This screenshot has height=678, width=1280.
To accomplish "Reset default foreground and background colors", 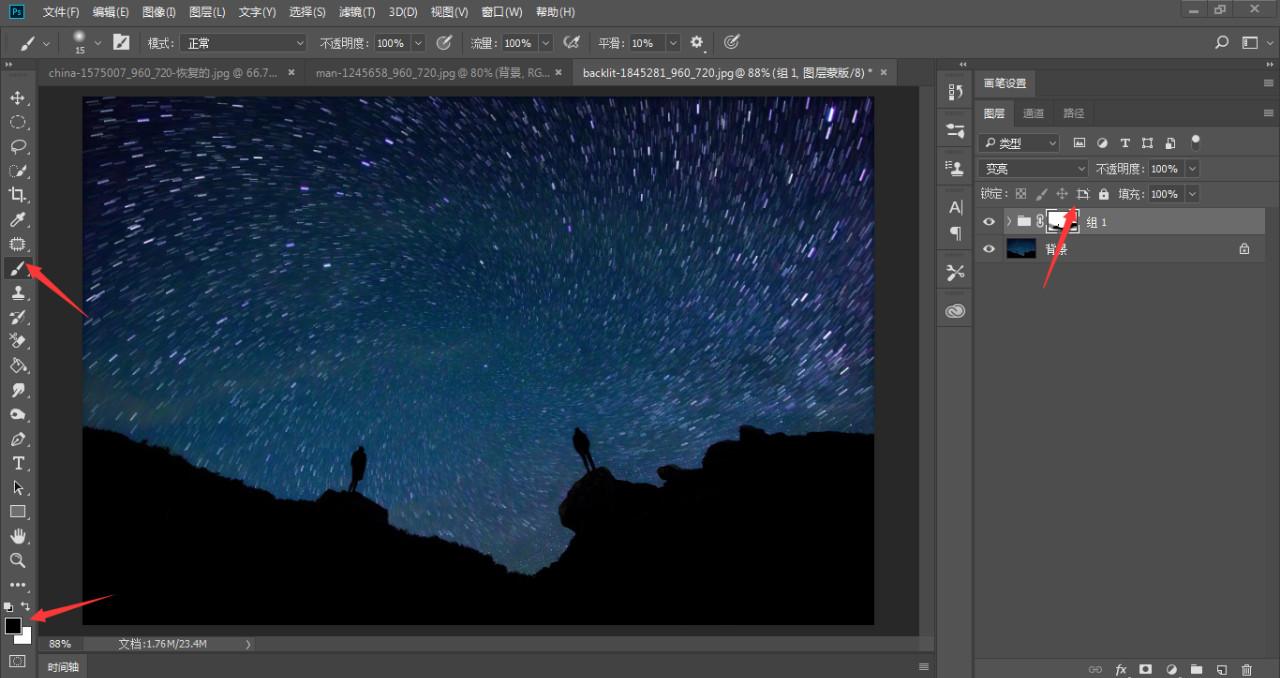I will click(x=9, y=606).
